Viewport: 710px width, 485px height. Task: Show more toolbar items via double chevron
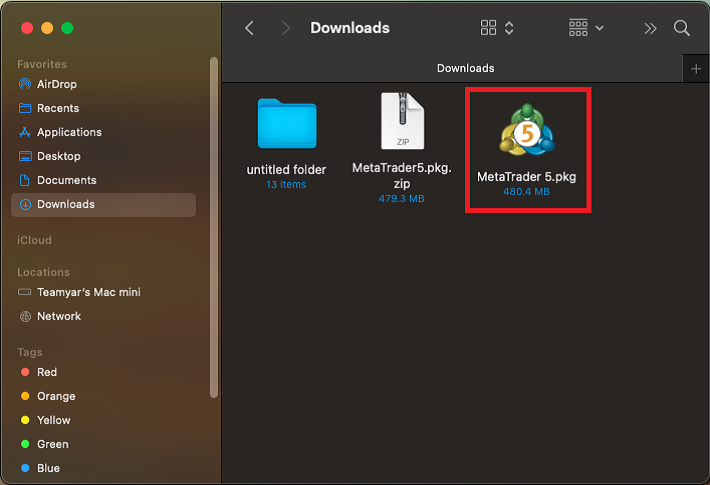point(650,28)
